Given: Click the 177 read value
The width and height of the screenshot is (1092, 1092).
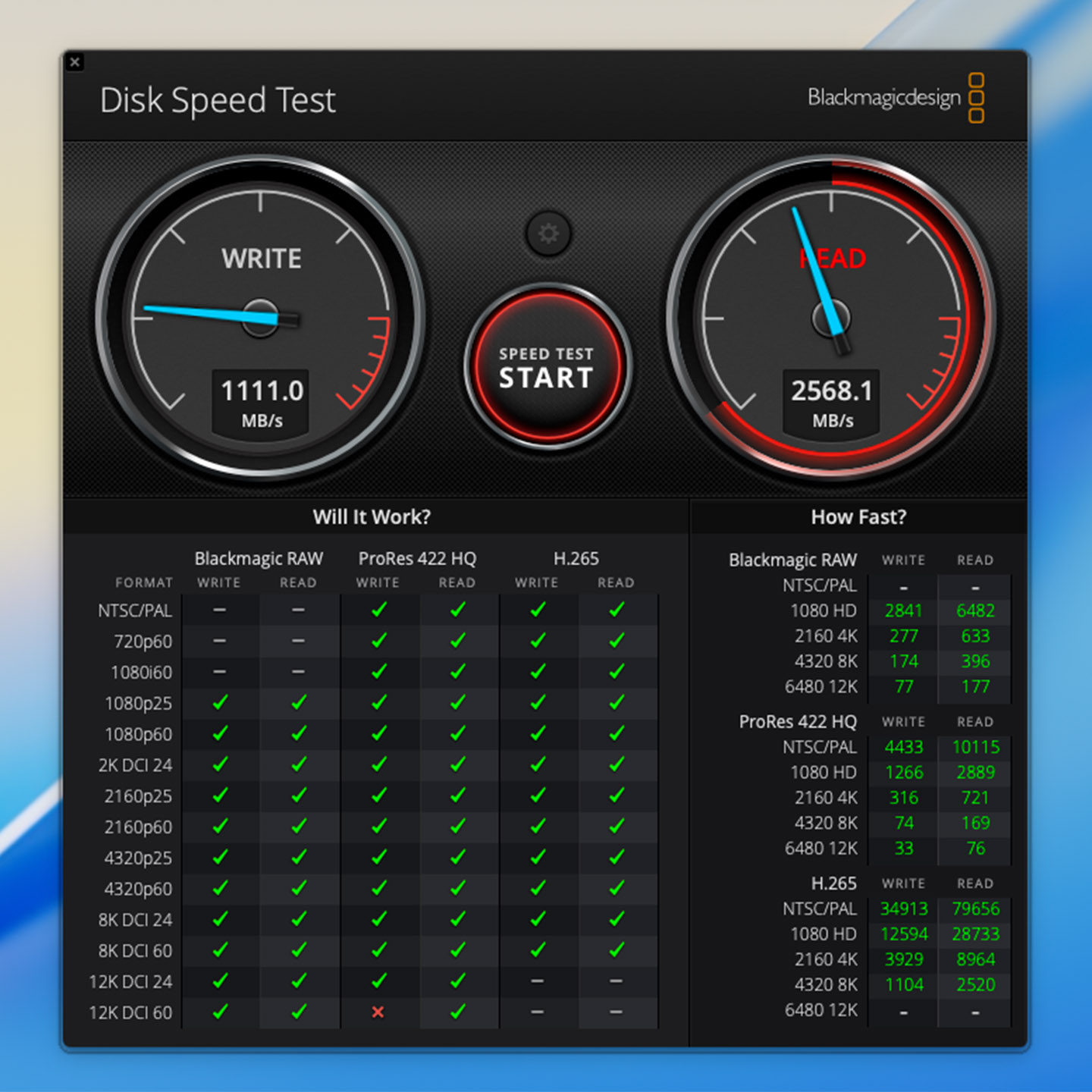Looking at the screenshot, I should [x=975, y=687].
